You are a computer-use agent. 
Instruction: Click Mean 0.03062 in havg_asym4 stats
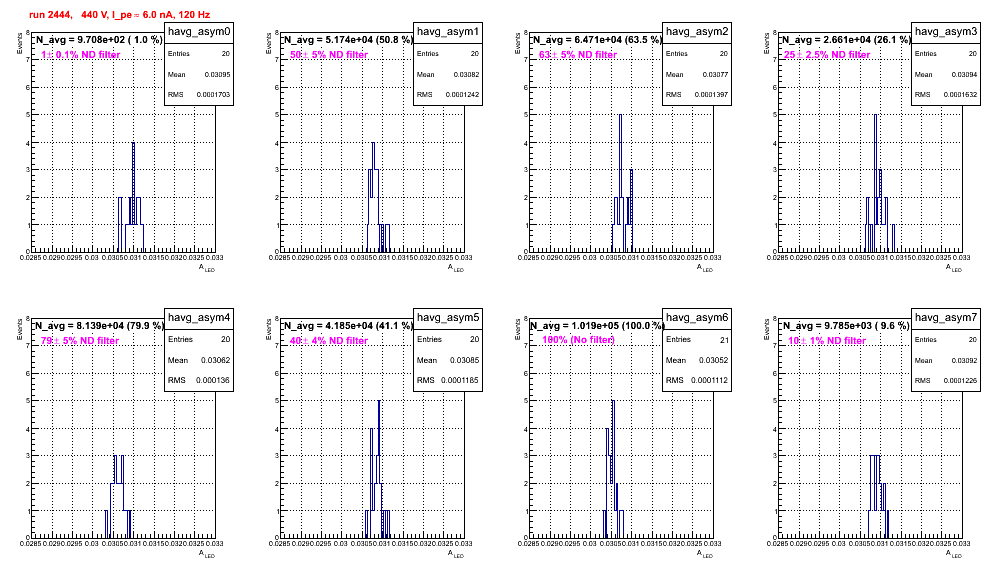(199, 360)
